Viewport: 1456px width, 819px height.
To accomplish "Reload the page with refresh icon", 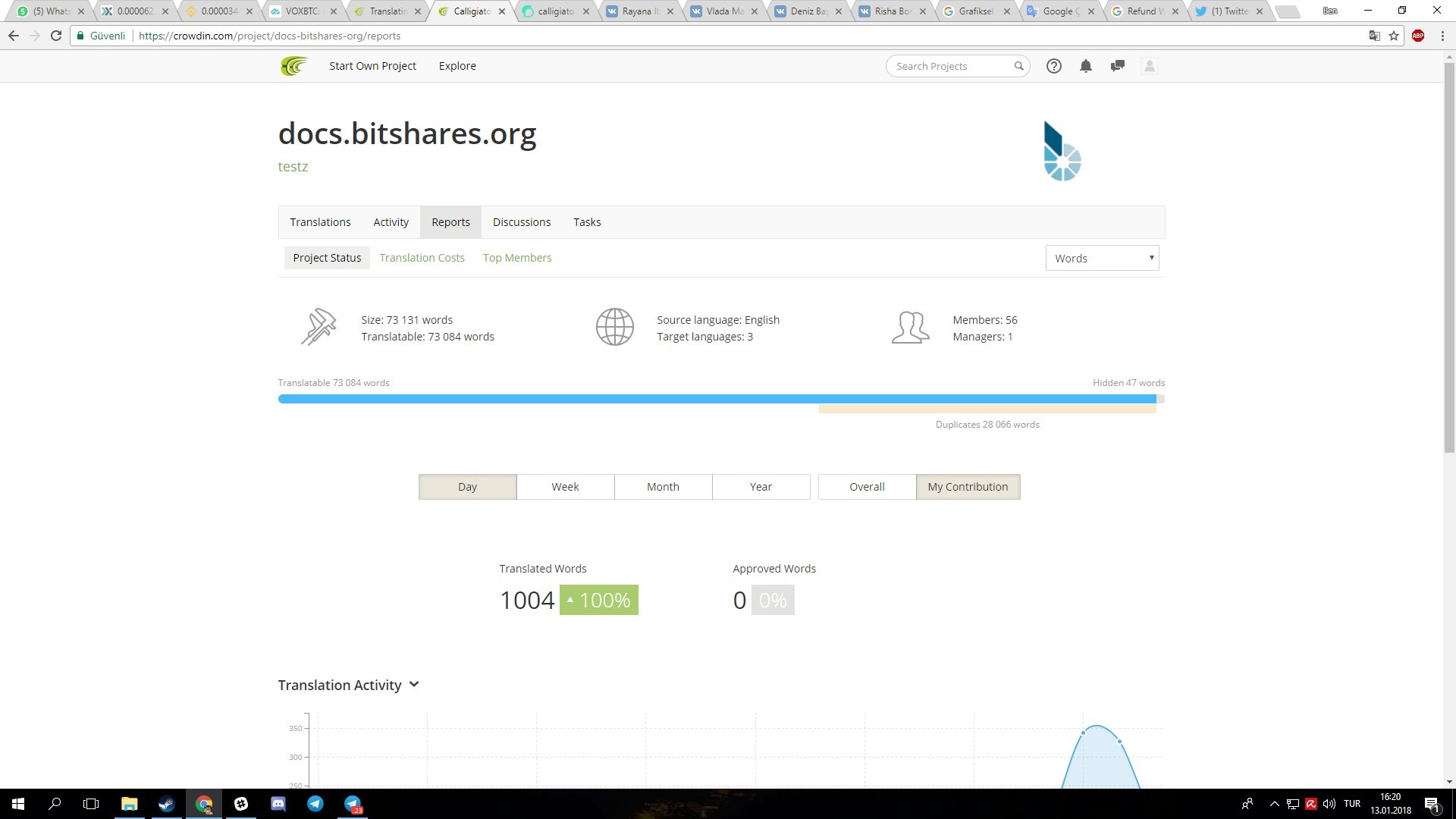I will coord(56,36).
